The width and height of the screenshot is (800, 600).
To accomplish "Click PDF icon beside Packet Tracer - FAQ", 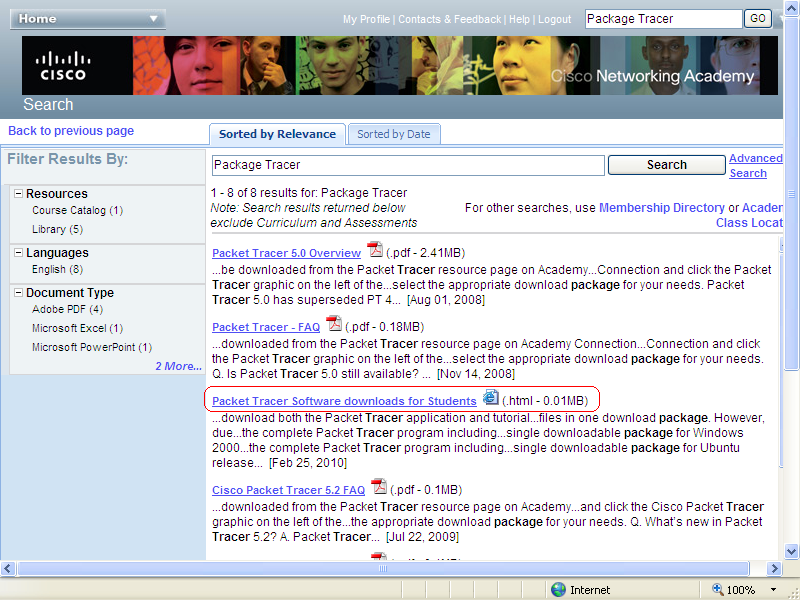I will click(x=334, y=323).
